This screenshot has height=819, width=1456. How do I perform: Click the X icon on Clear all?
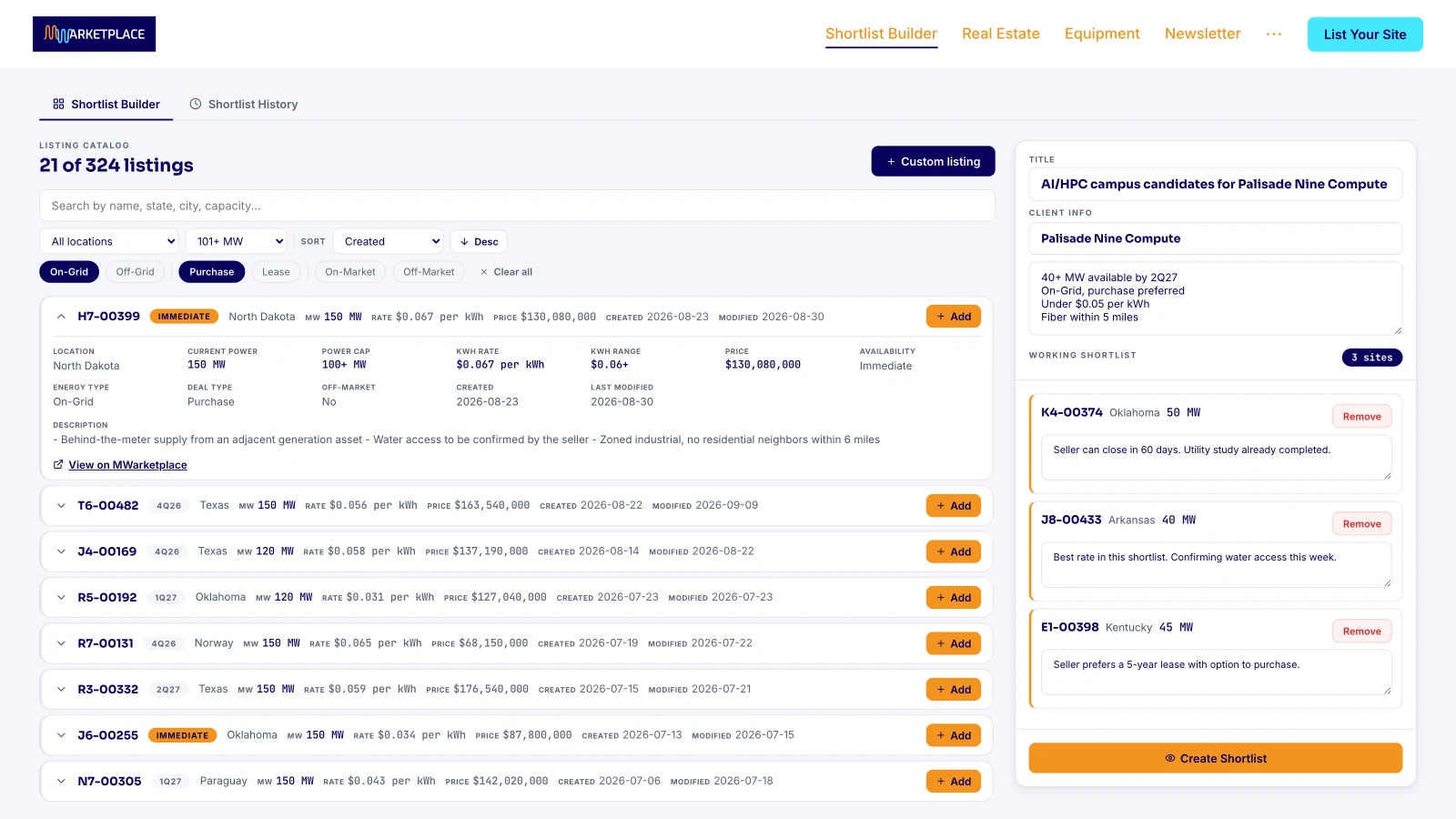(484, 272)
